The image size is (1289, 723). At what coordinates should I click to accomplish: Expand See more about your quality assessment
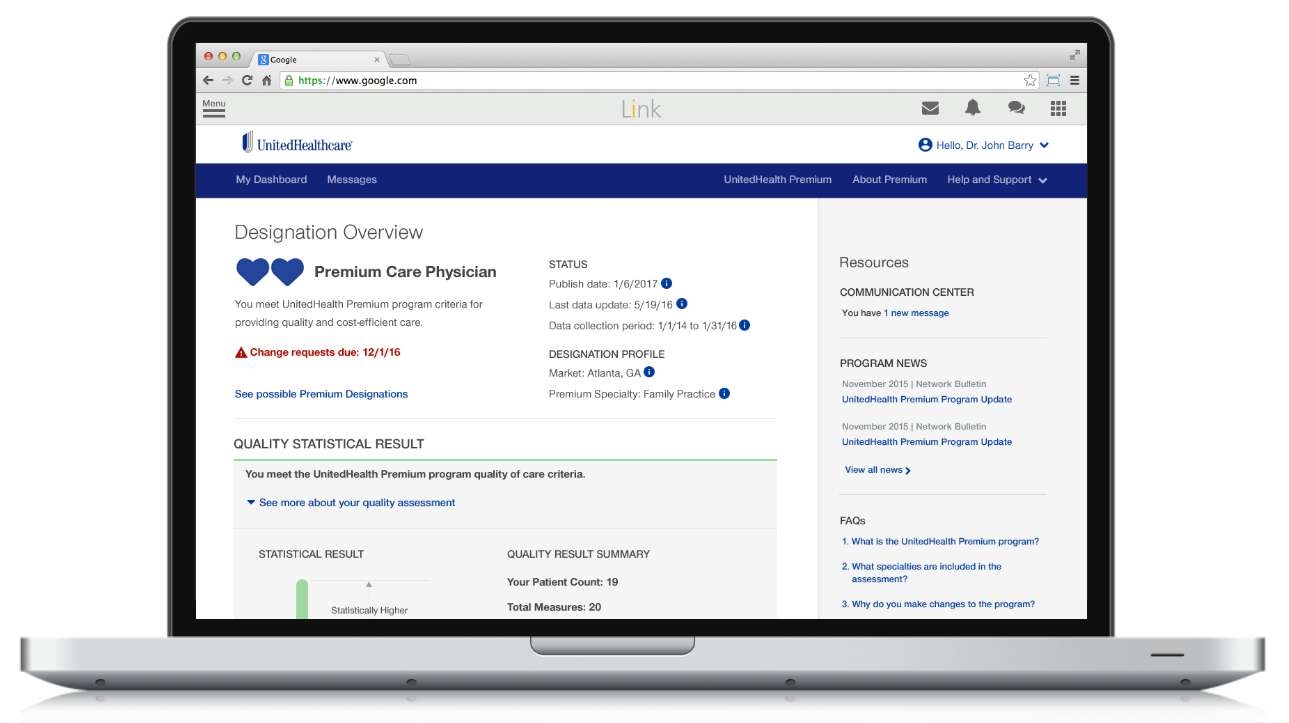pyautogui.click(x=350, y=503)
